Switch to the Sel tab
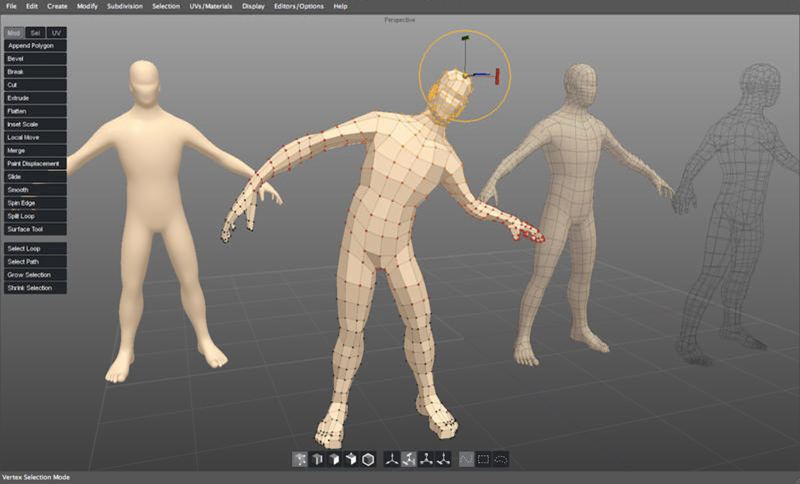 (x=35, y=33)
